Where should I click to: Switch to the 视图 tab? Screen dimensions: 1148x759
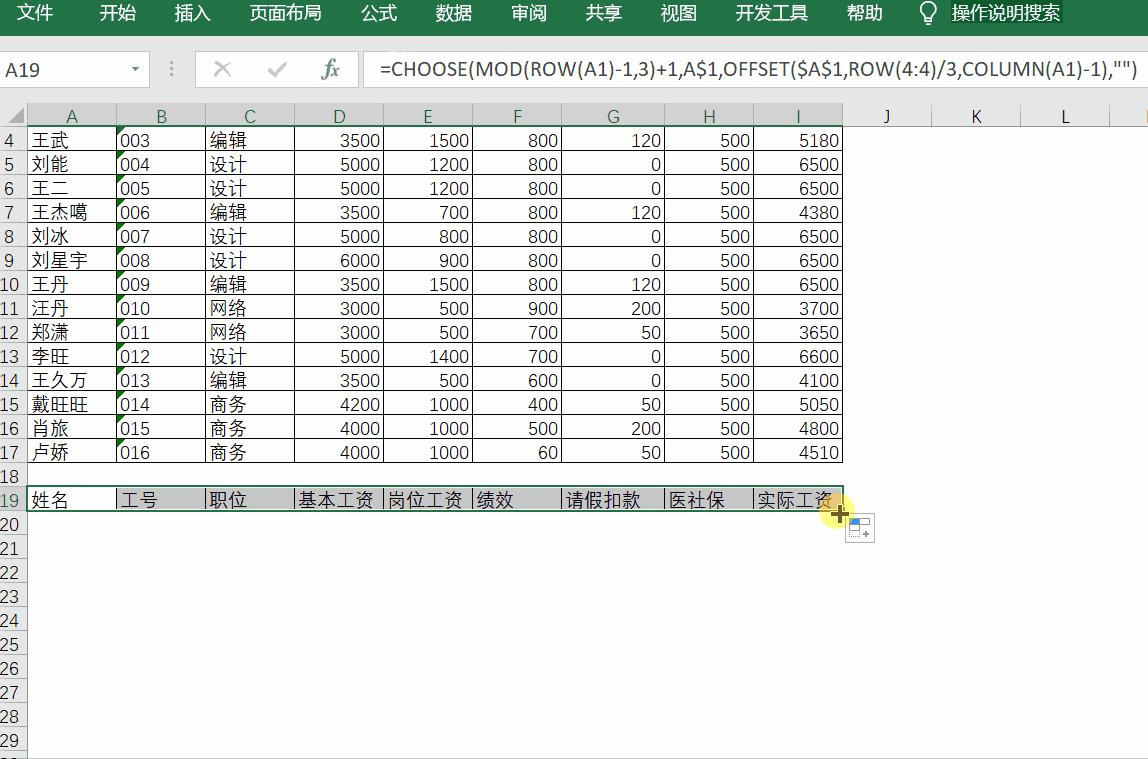[678, 14]
